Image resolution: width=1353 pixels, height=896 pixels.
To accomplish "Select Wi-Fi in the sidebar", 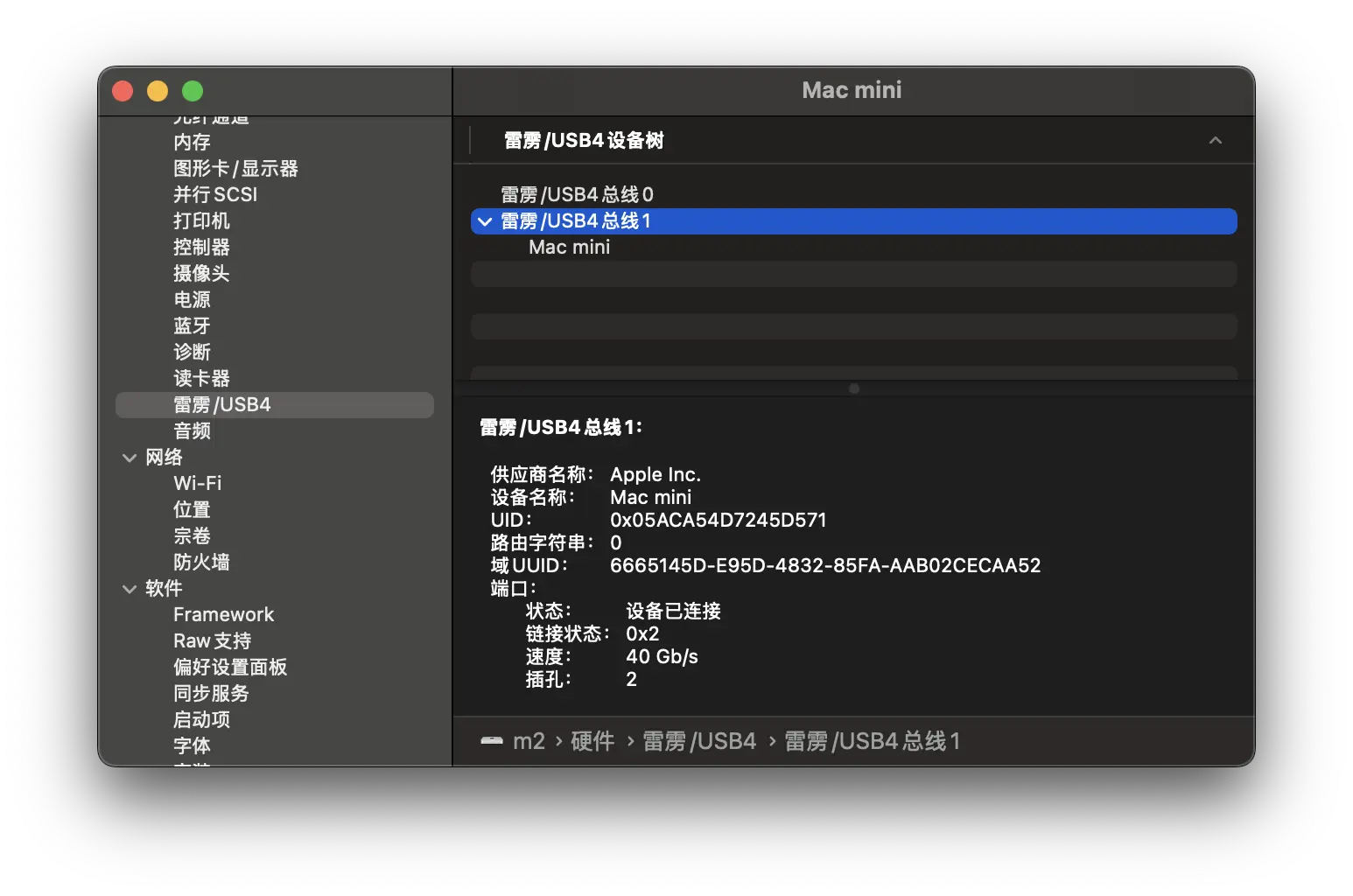I will [196, 483].
